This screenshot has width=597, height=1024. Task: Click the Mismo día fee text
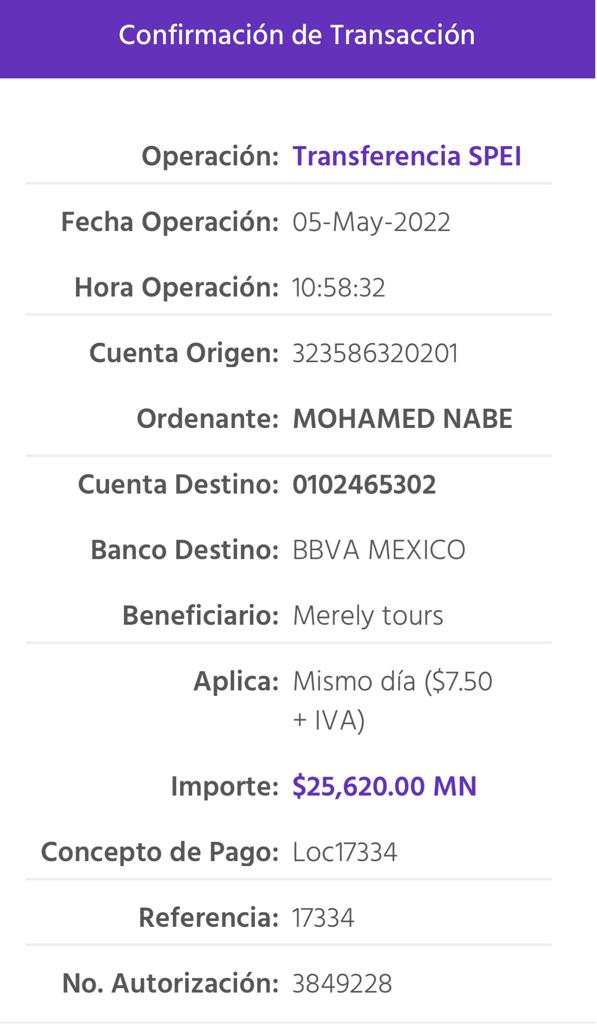pyautogui.click(x=392, y=701)
